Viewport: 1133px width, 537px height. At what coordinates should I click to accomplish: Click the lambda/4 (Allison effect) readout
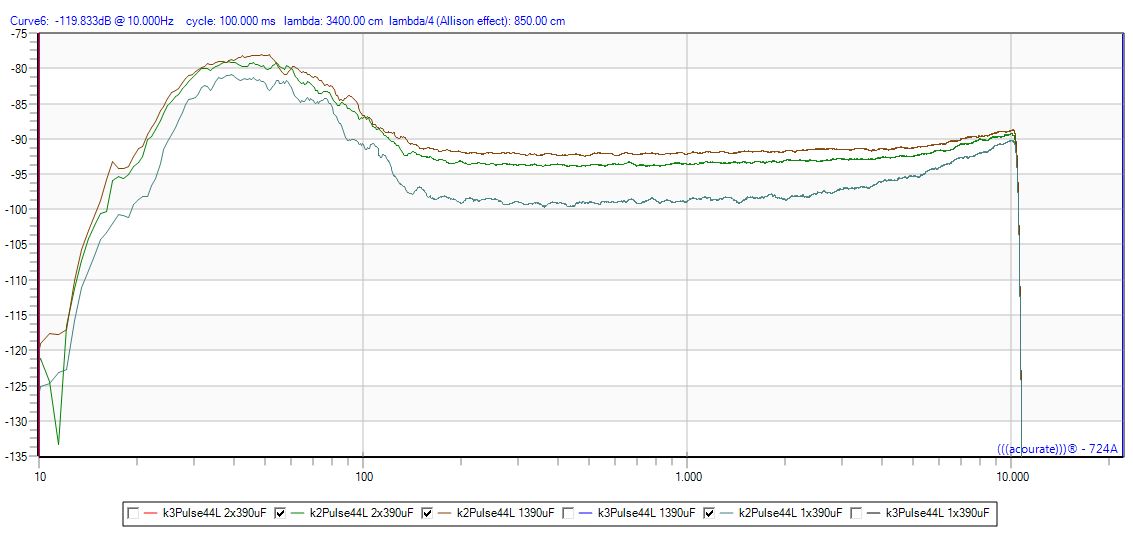477,21
